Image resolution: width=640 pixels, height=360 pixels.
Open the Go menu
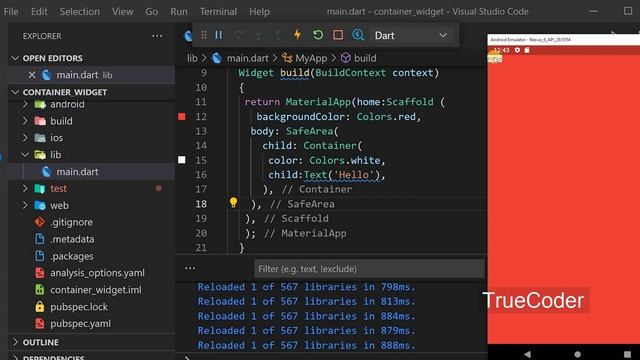151,12
